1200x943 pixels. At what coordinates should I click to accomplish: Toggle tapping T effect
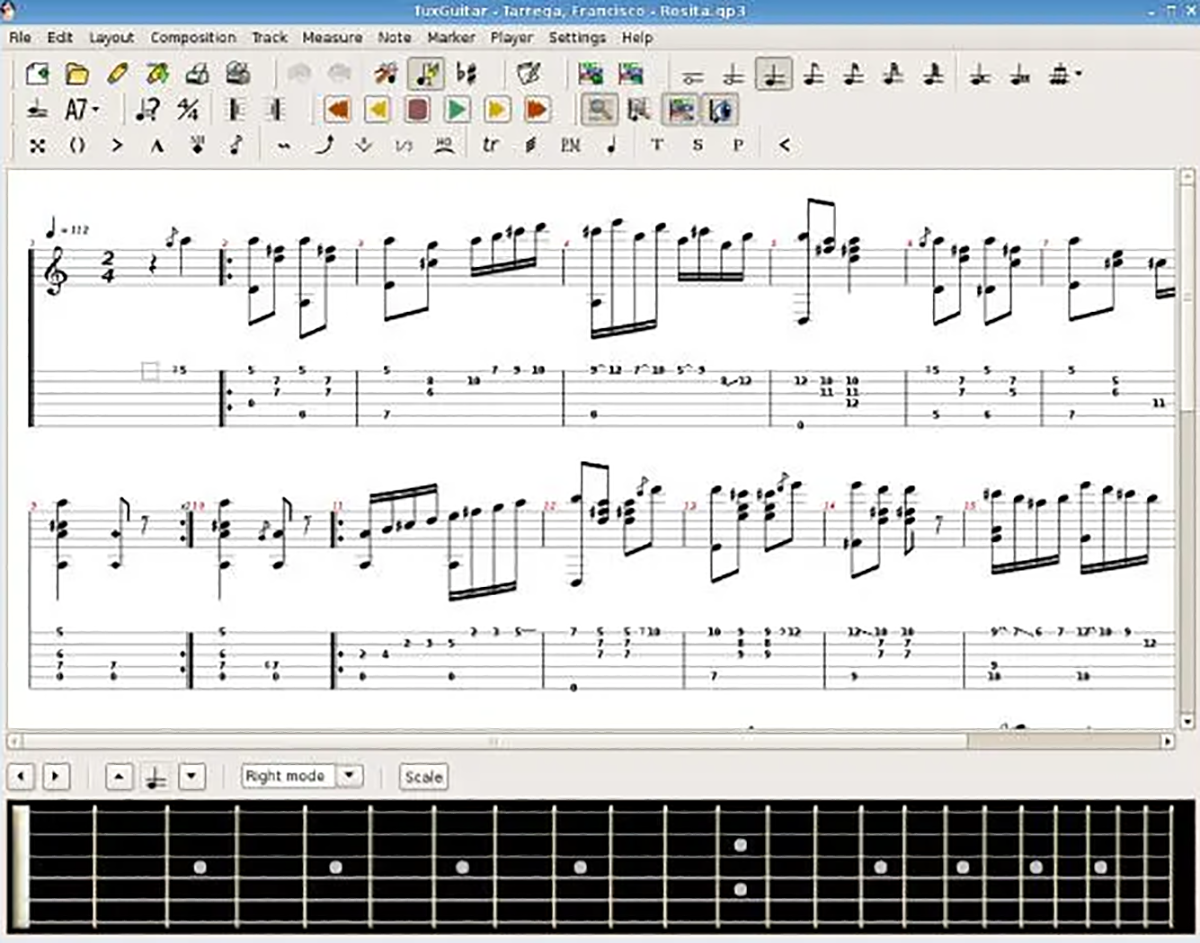tap(657, 145)
